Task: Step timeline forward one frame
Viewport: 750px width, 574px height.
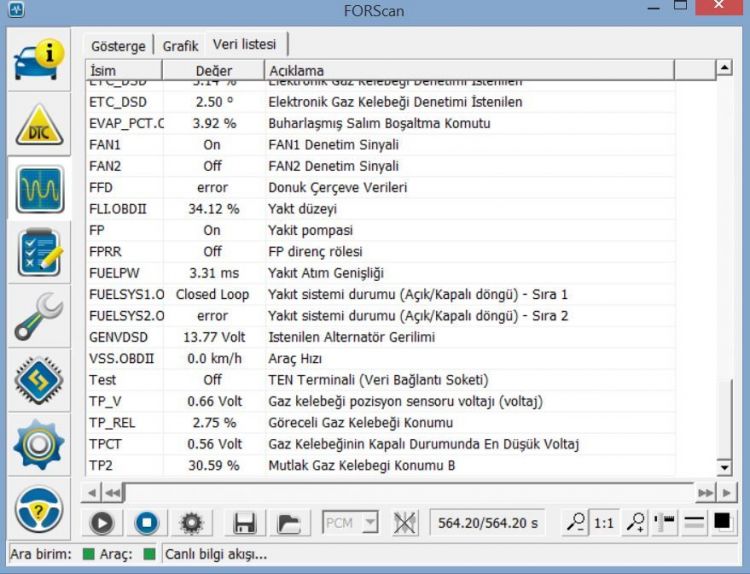Action: click(727, 493)
